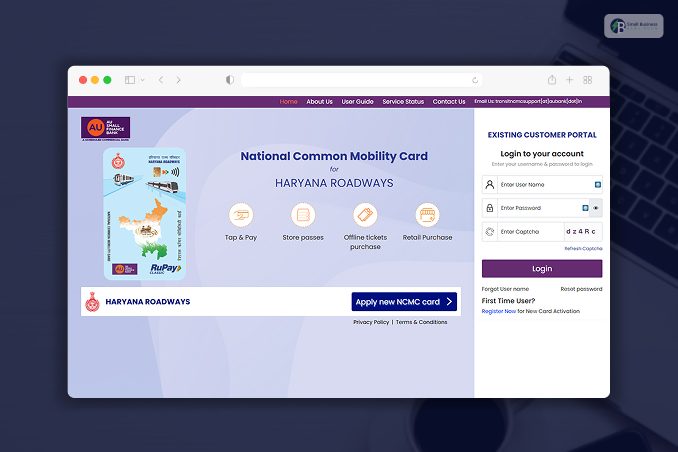Click the user profile icon beside username
The image size is (678, 452).
[489, 185]
